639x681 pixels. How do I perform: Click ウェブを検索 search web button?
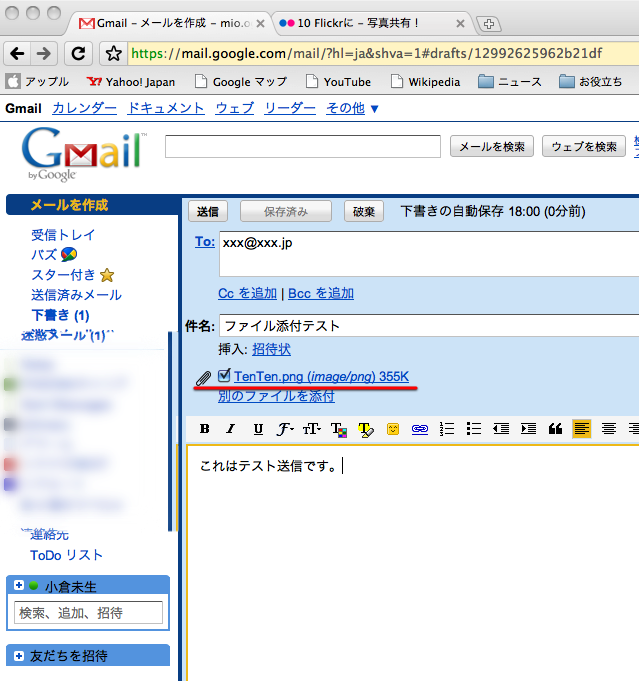584,146
